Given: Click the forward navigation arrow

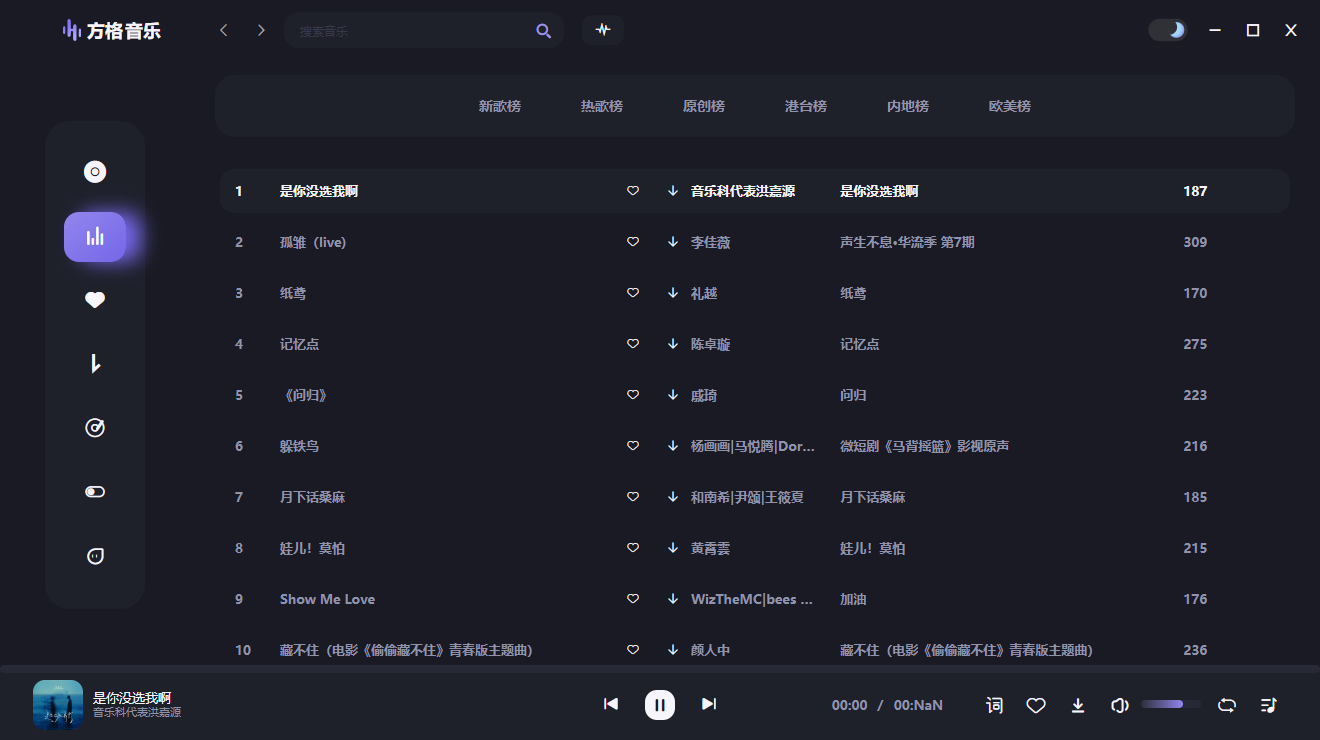Looking at the screenshot, I should pos(260,30).
